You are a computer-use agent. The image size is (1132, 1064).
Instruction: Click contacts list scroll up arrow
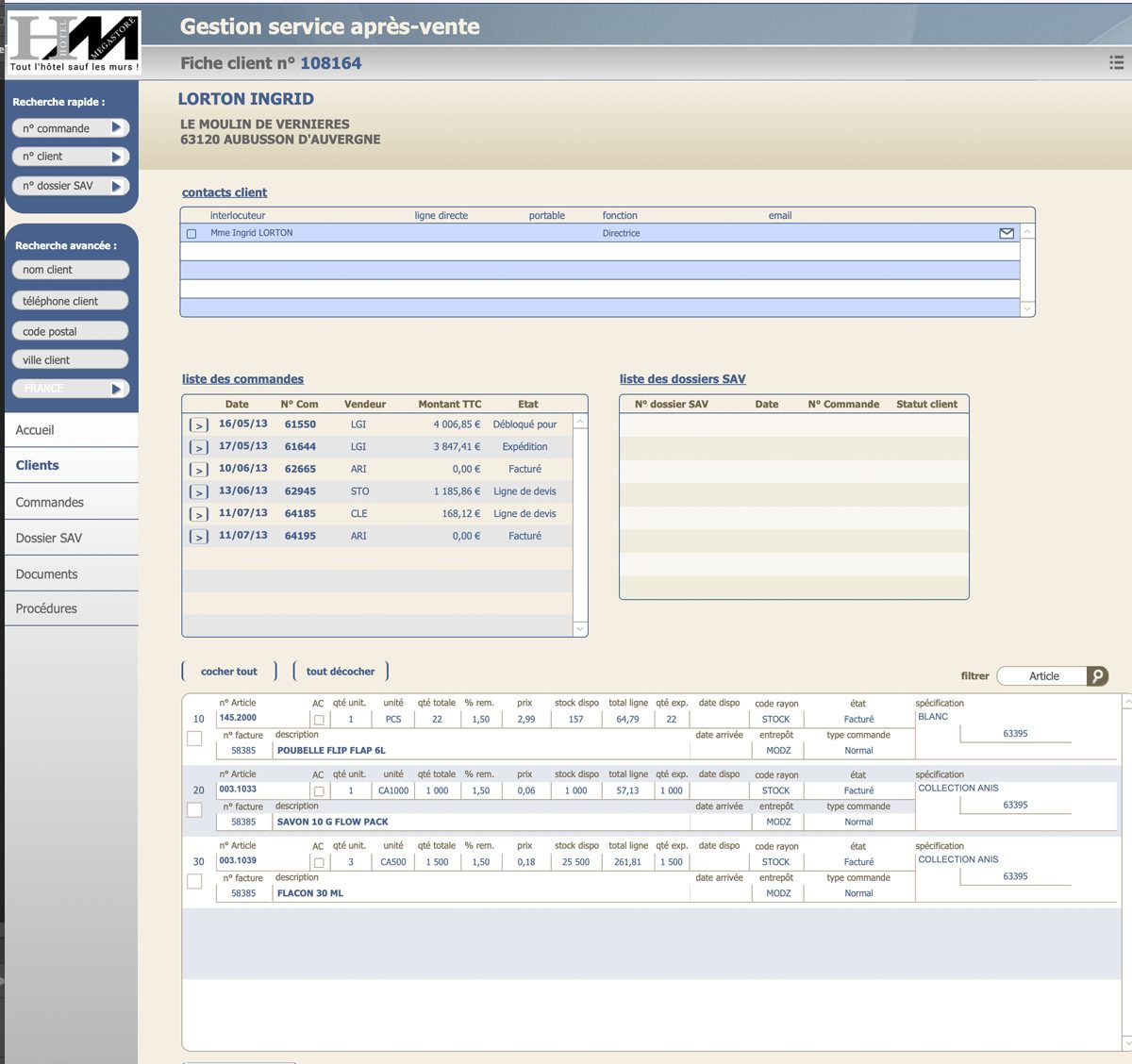pos(1027,231)
